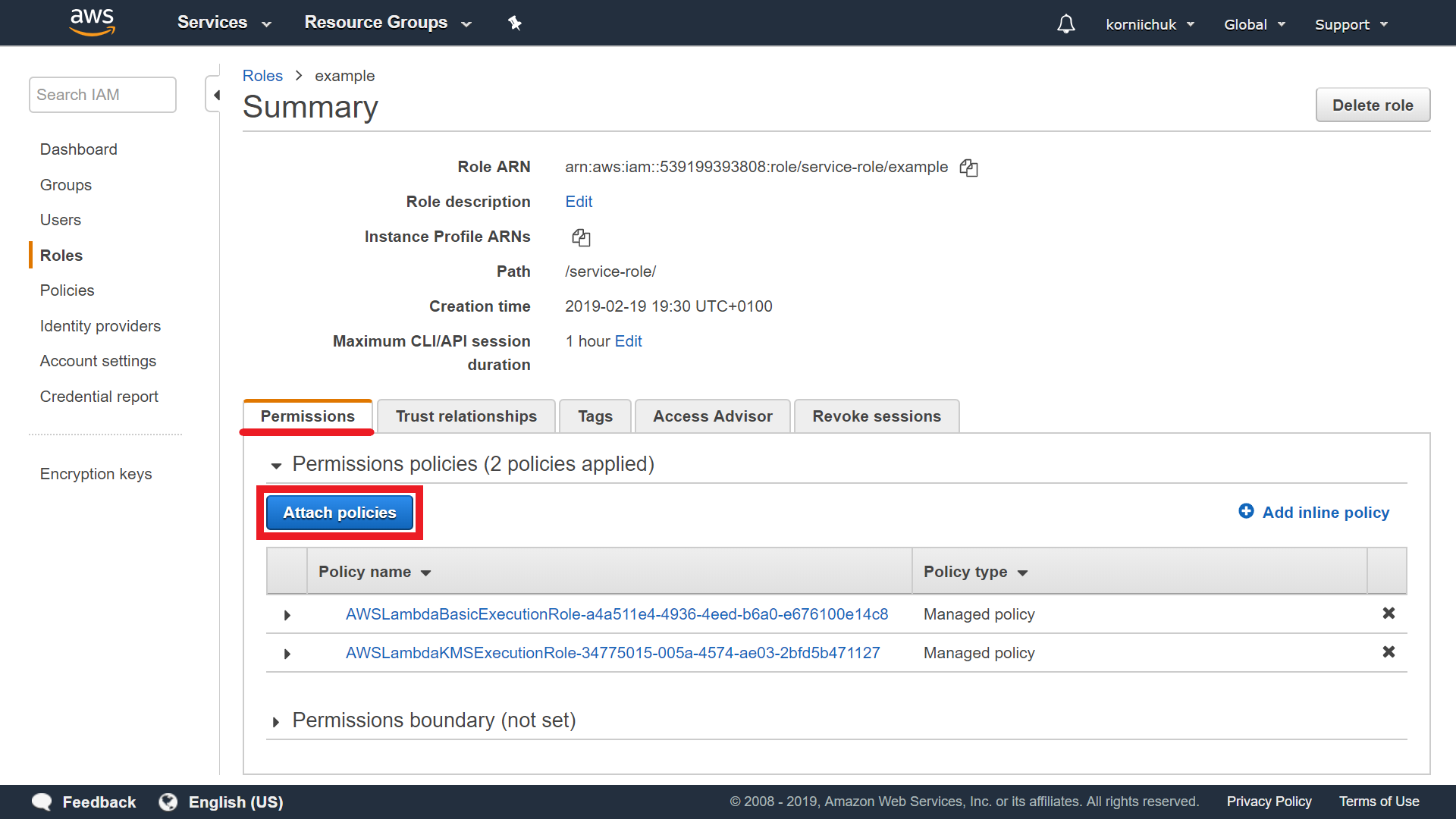Switch to the Access Advisor tab

712,416
